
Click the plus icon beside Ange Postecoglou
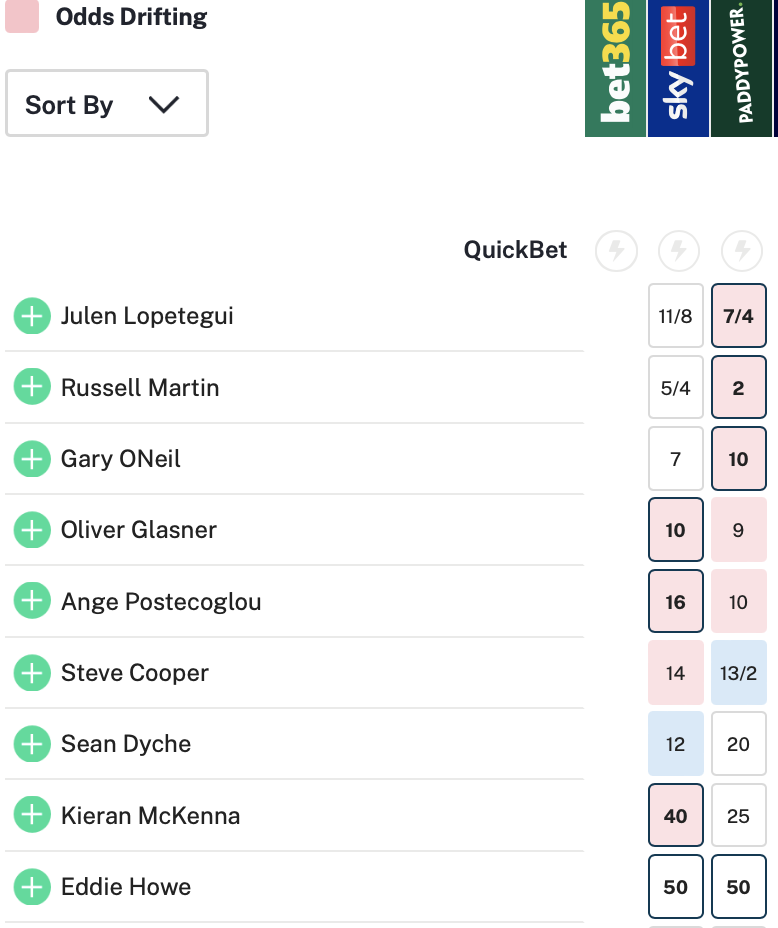click(x=32, y=601)
